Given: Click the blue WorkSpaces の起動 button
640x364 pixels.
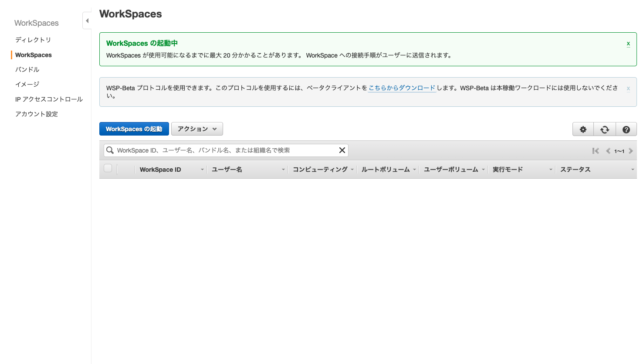Looking at the screenshot, I should (x=134, y=129).
